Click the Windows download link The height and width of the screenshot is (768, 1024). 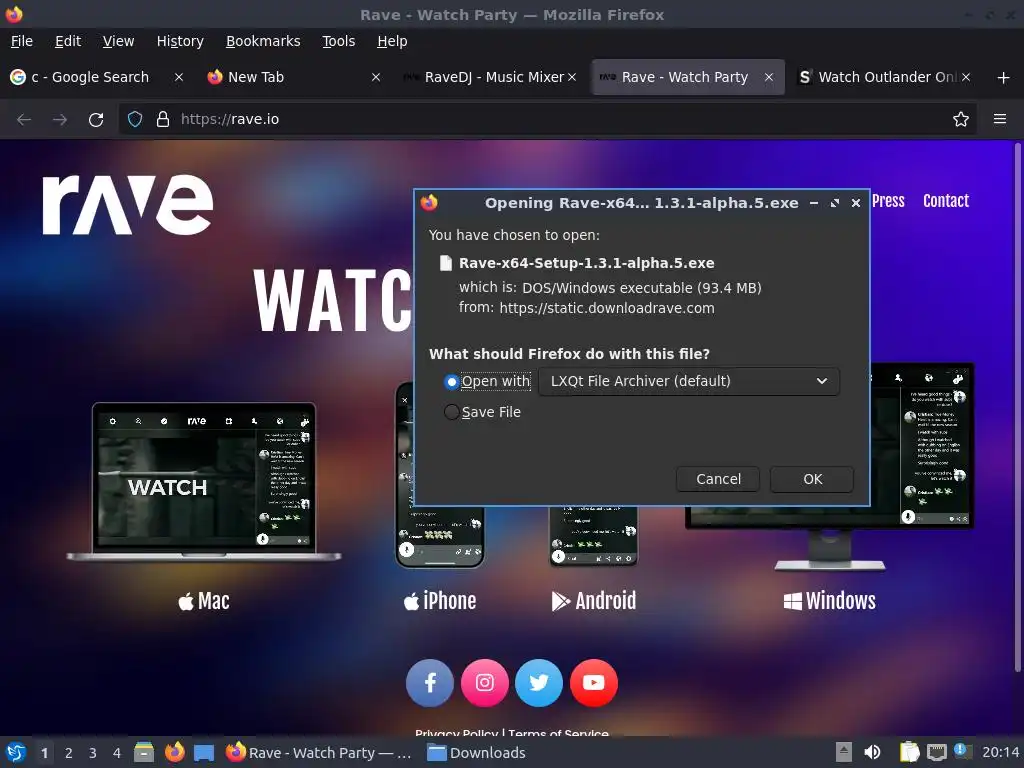point(829,601)
